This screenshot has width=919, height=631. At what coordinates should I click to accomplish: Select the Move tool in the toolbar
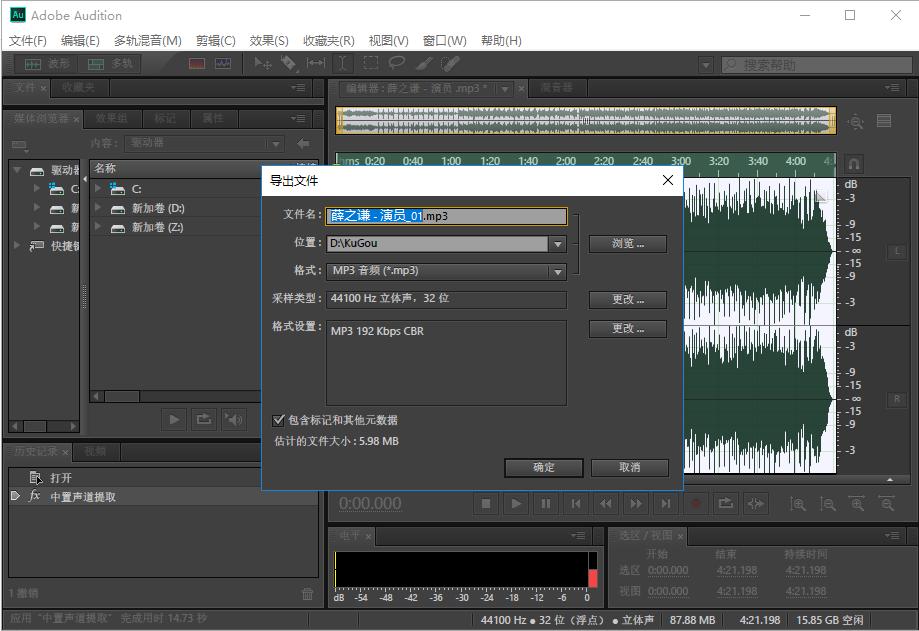pos(264,63)
